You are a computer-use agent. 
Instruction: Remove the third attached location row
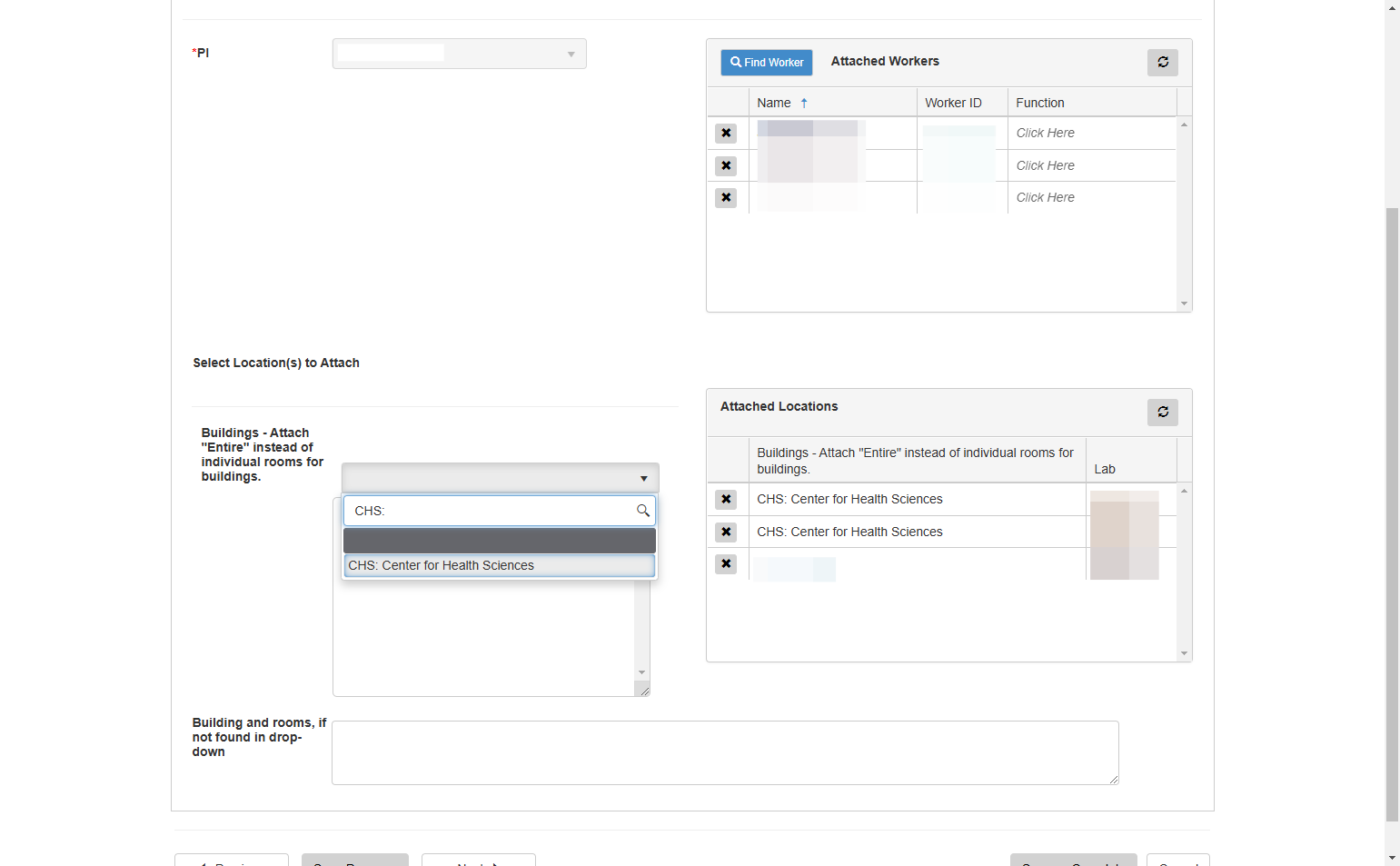click(x=726, y=564)
